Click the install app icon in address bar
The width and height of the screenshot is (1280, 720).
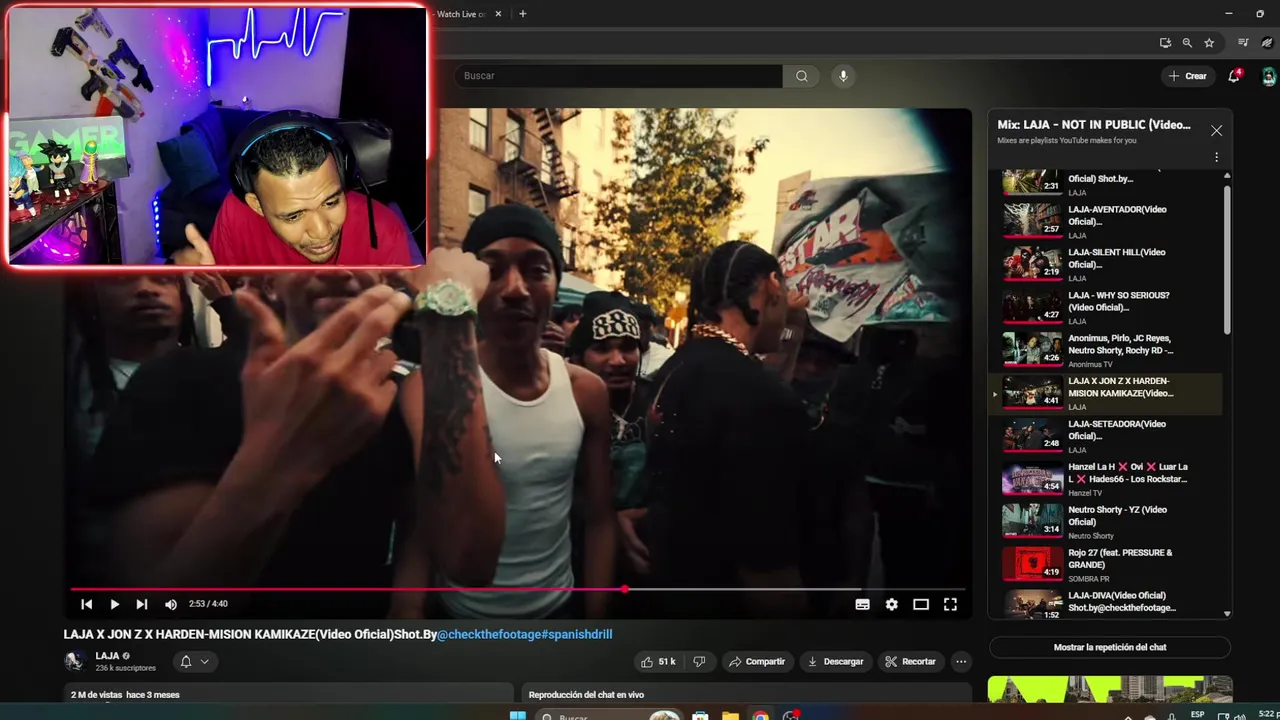point(1165,43)
